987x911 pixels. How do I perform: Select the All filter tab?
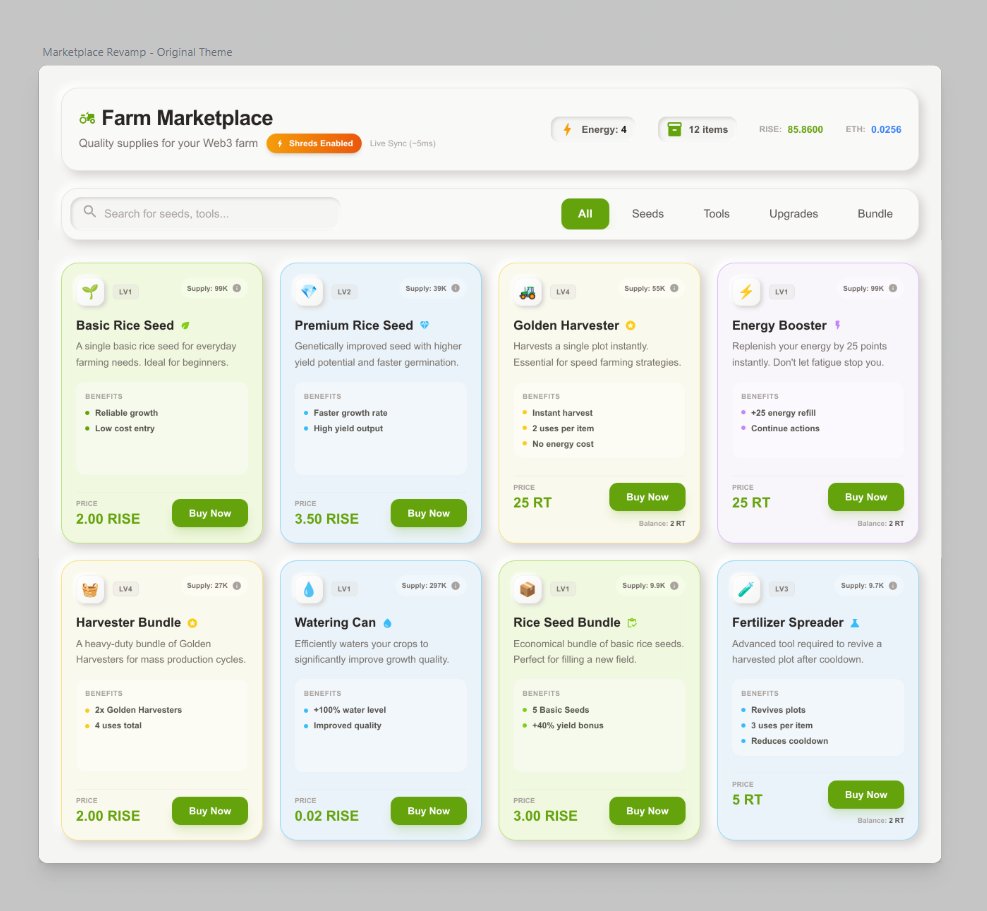click(585, 214)
